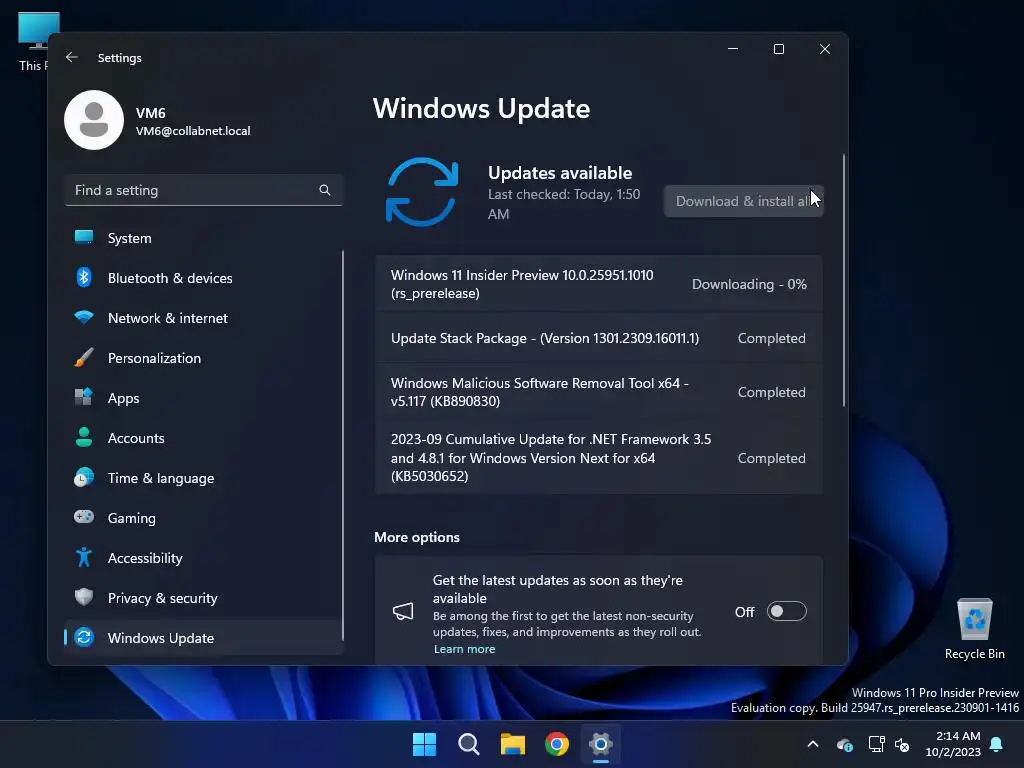This screenshot has width=1024, height=768.
Task: Click Malicious Software Removal Tool row
Action: (598, 392)
